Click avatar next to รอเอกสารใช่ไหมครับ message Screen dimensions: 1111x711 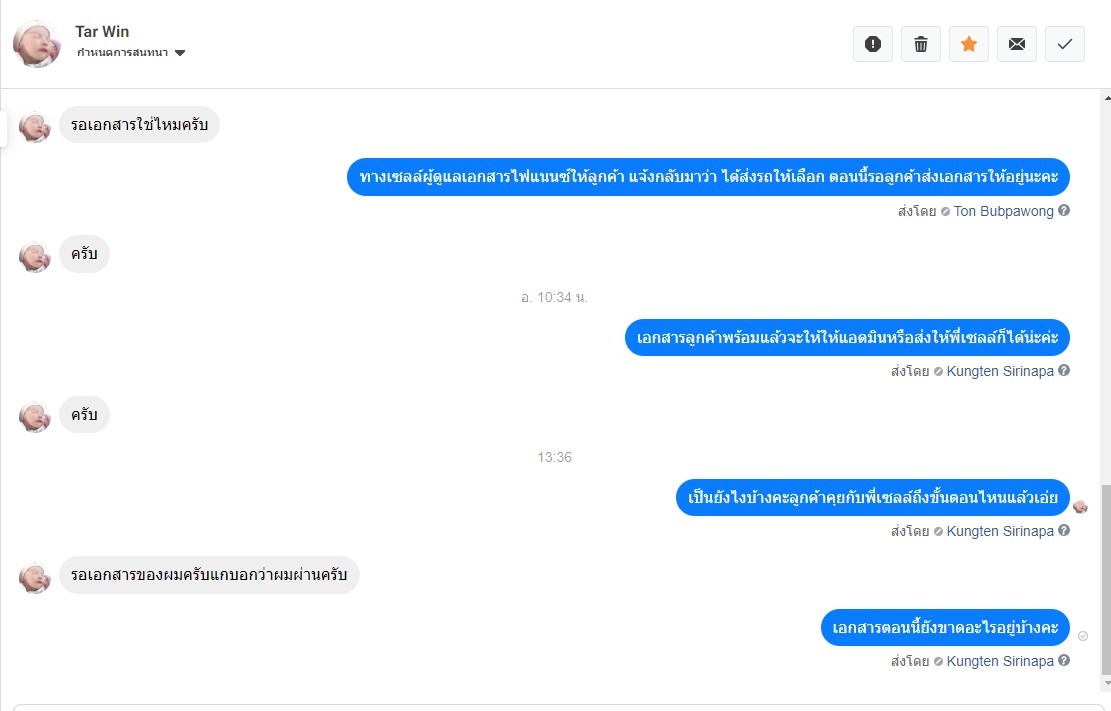[34, 127]
